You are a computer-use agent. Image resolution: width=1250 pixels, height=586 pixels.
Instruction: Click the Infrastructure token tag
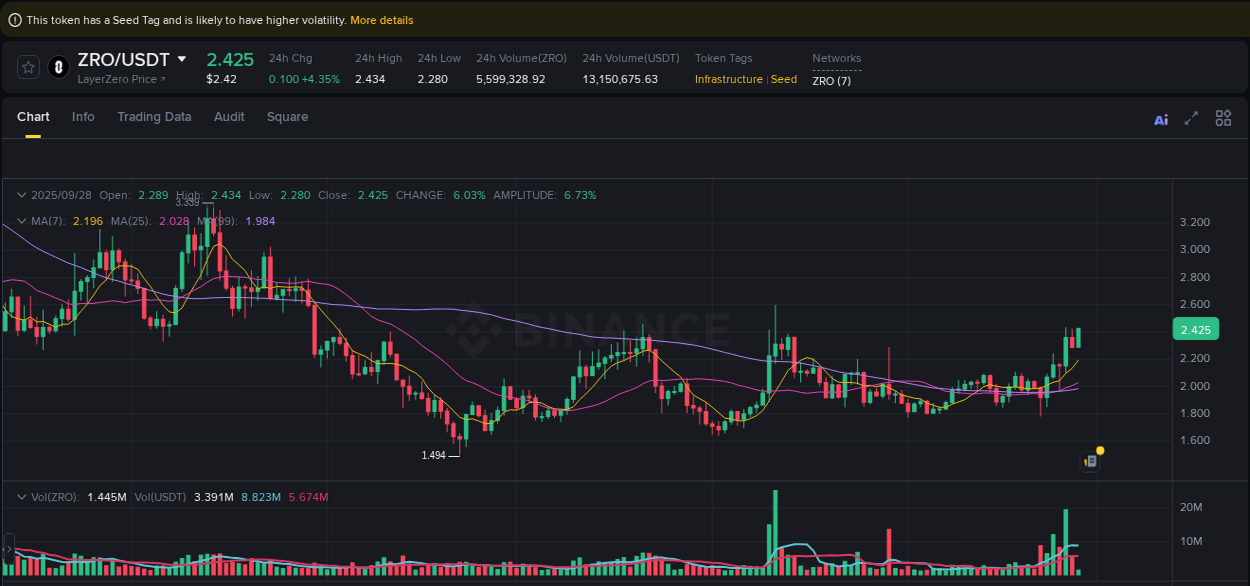point(728,79)
